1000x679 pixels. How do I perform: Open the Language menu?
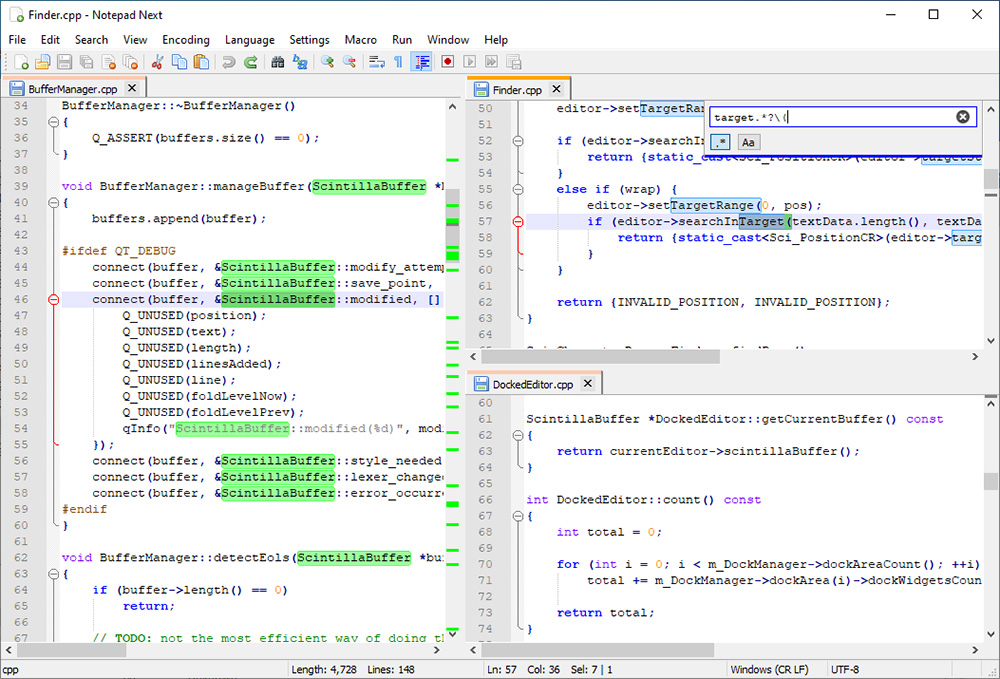(249, 40)
